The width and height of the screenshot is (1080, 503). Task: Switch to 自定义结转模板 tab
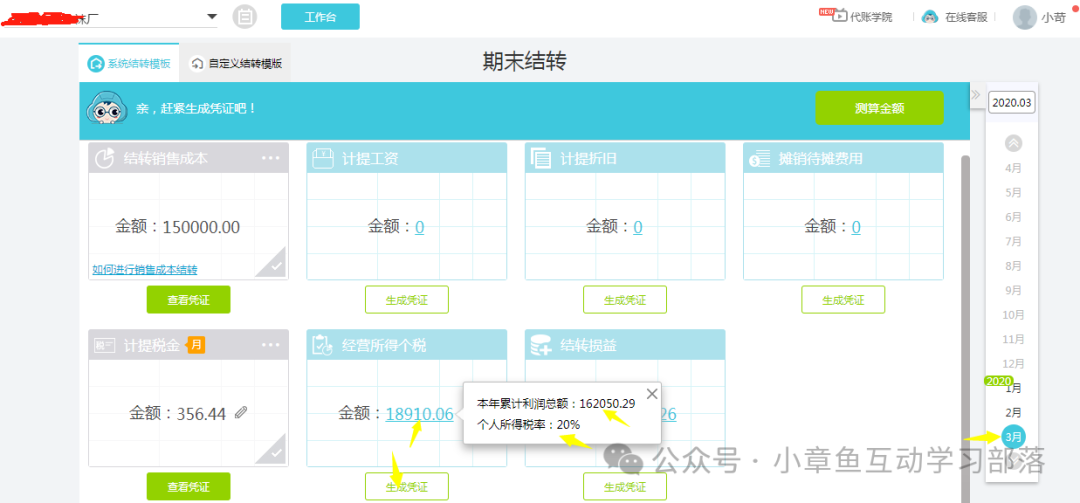[236, 63]
